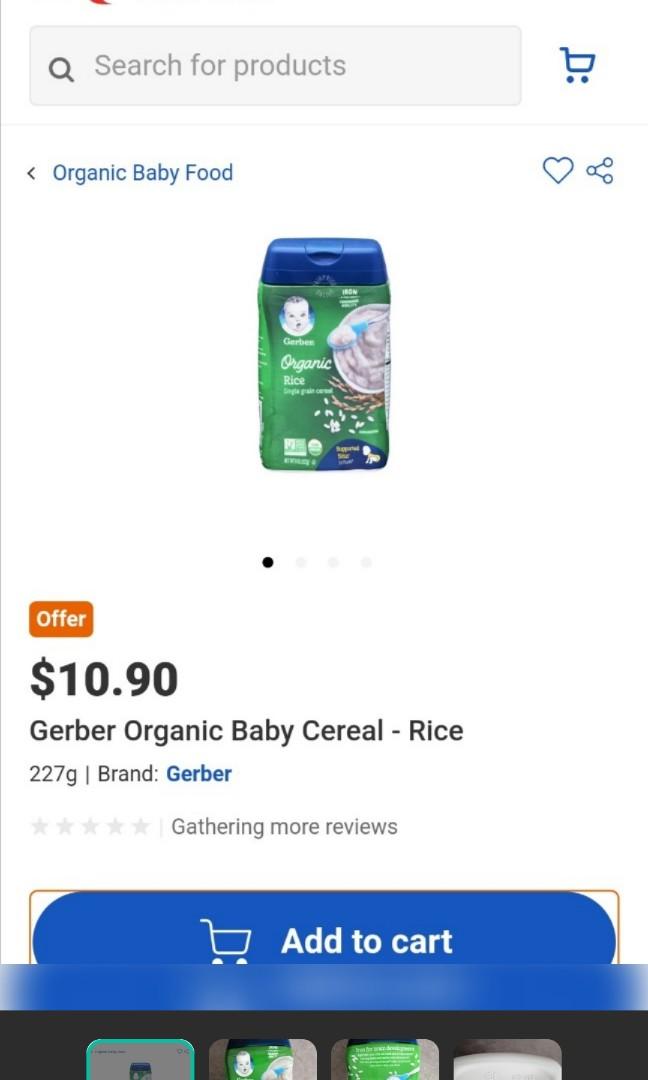Tap the heart icon to favorite the product
The width and height of the screenshot is (648, 1080).
pyautogui.click(x=558, y=171)
